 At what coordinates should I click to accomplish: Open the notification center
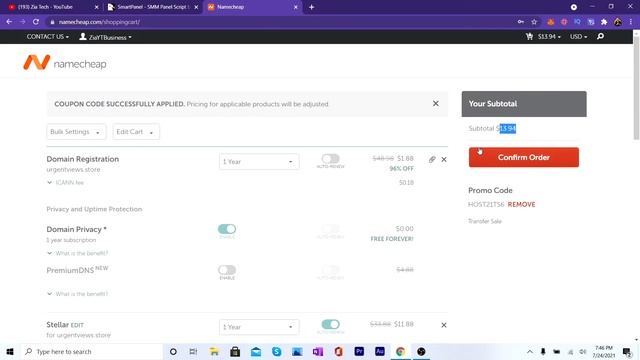pyautogui.click(x=627, y=351)
